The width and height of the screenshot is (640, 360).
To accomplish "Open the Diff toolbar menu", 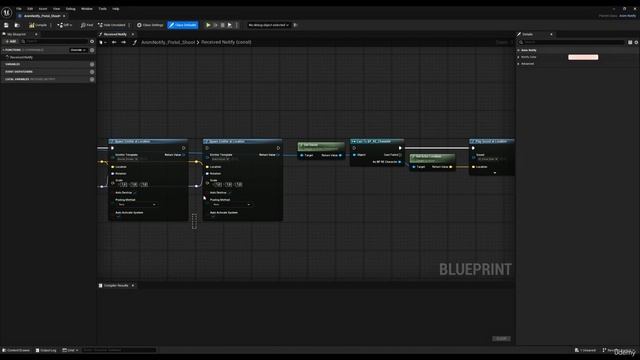I will coord(64,25).
